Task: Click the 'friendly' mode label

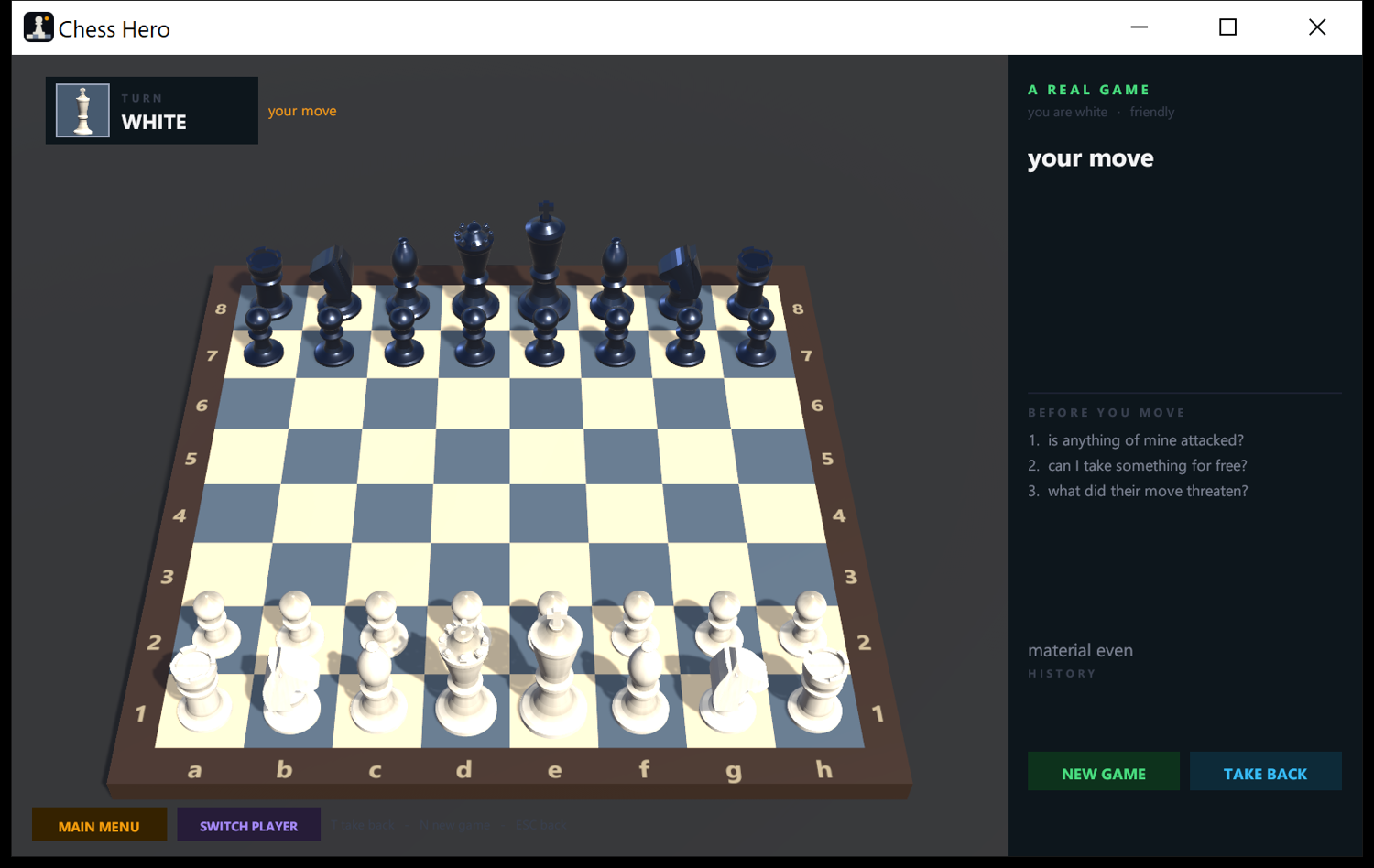Action: coord(1151,112)
